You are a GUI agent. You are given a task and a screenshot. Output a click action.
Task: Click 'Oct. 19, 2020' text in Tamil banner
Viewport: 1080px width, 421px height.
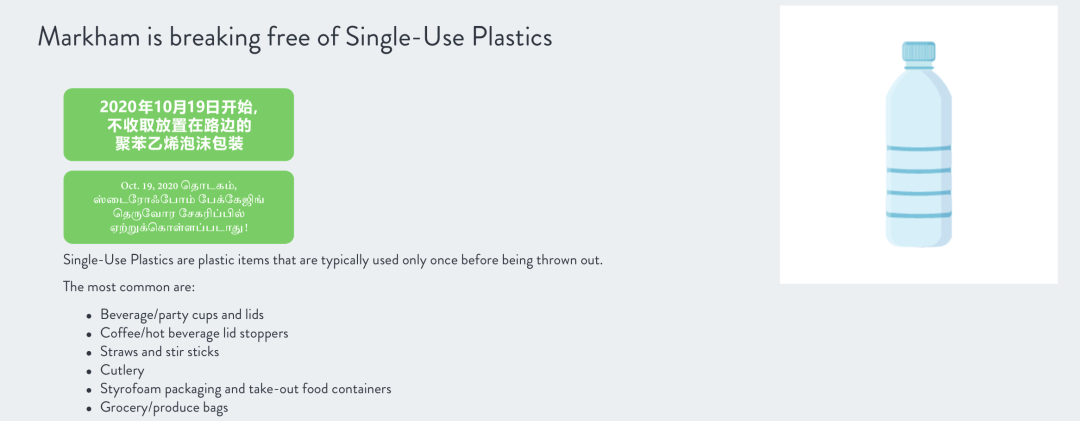tap(150, 186)
